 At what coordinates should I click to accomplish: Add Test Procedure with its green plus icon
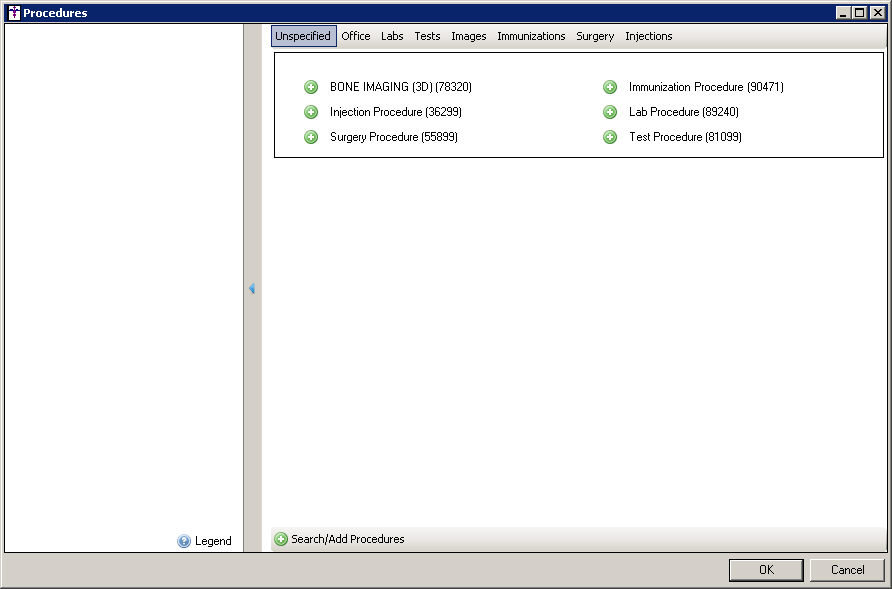point(610,137)
